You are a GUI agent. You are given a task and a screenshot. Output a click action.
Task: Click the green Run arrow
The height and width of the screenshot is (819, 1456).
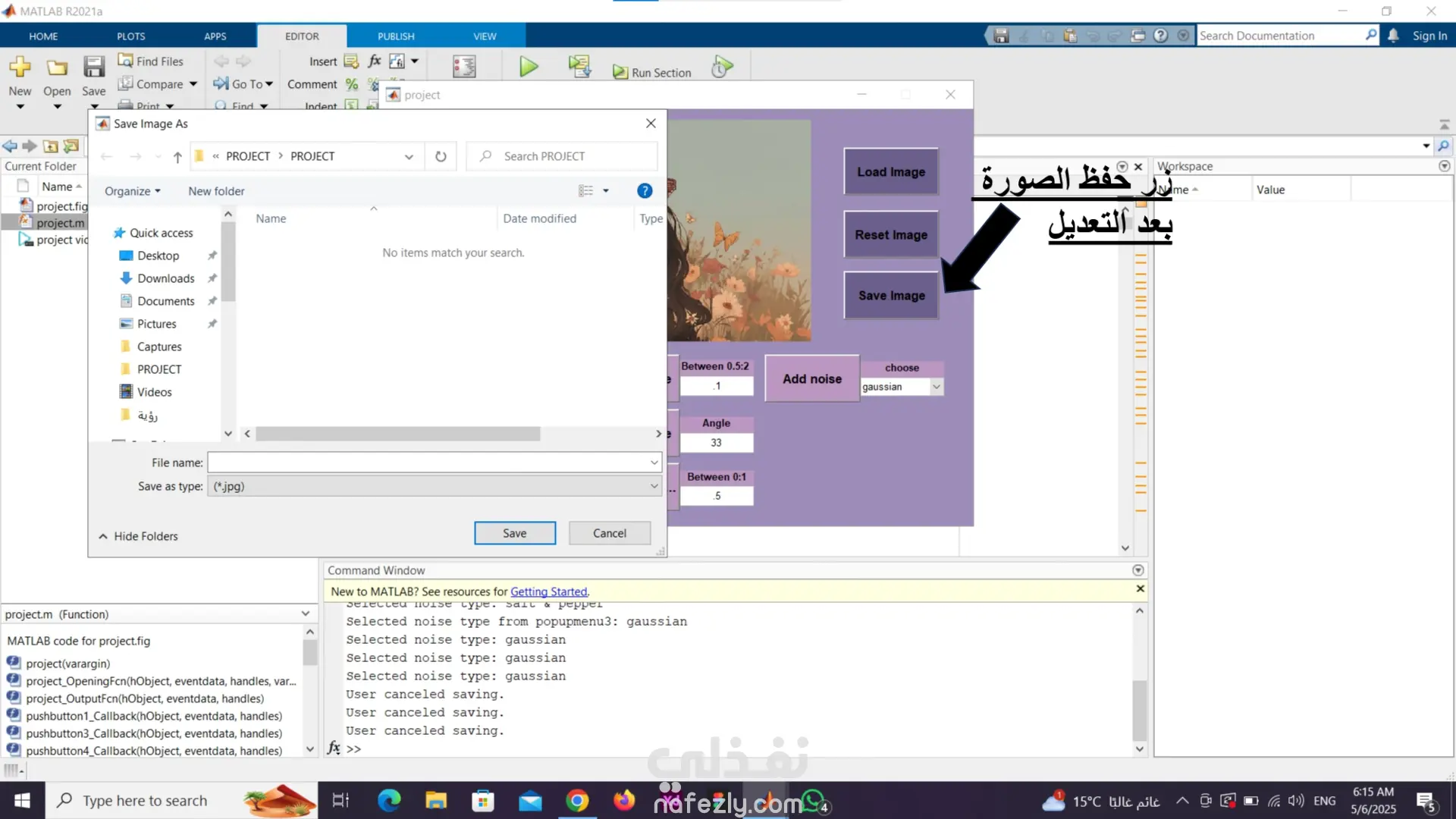[x=529, y=67]
